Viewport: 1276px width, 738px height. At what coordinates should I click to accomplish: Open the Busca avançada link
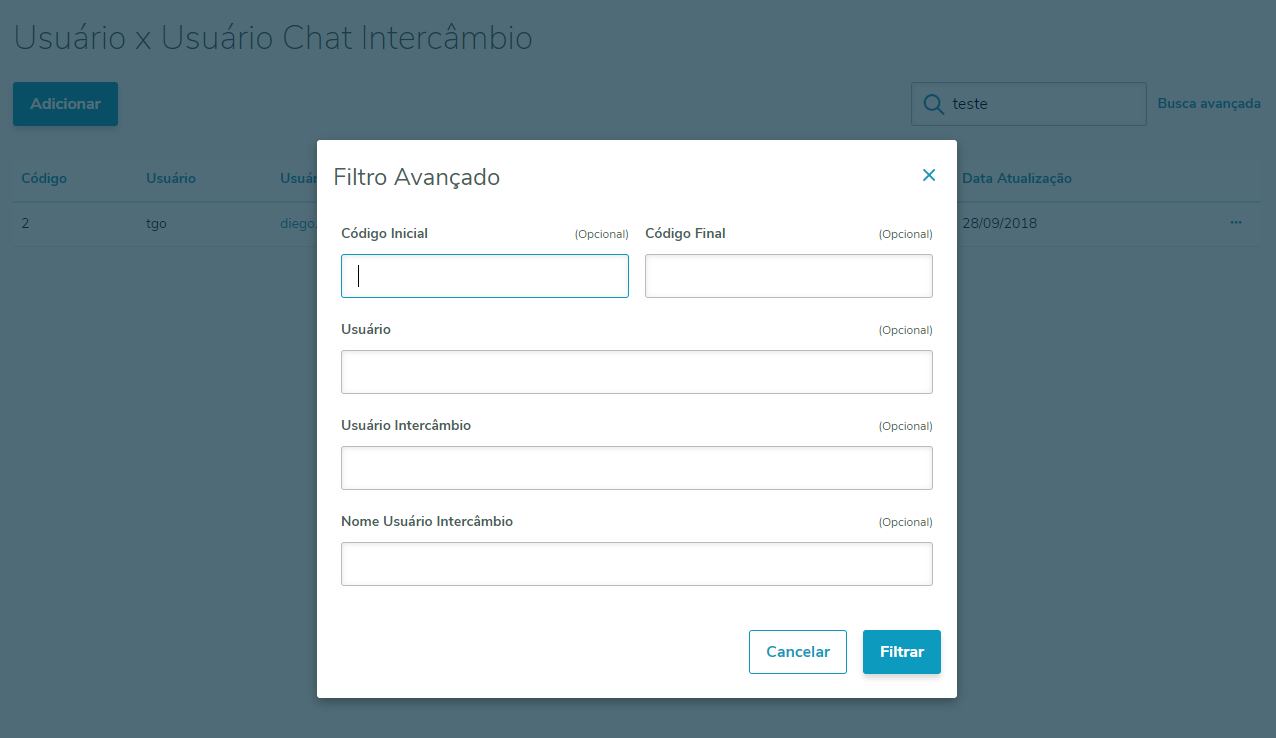(1208, 104)
